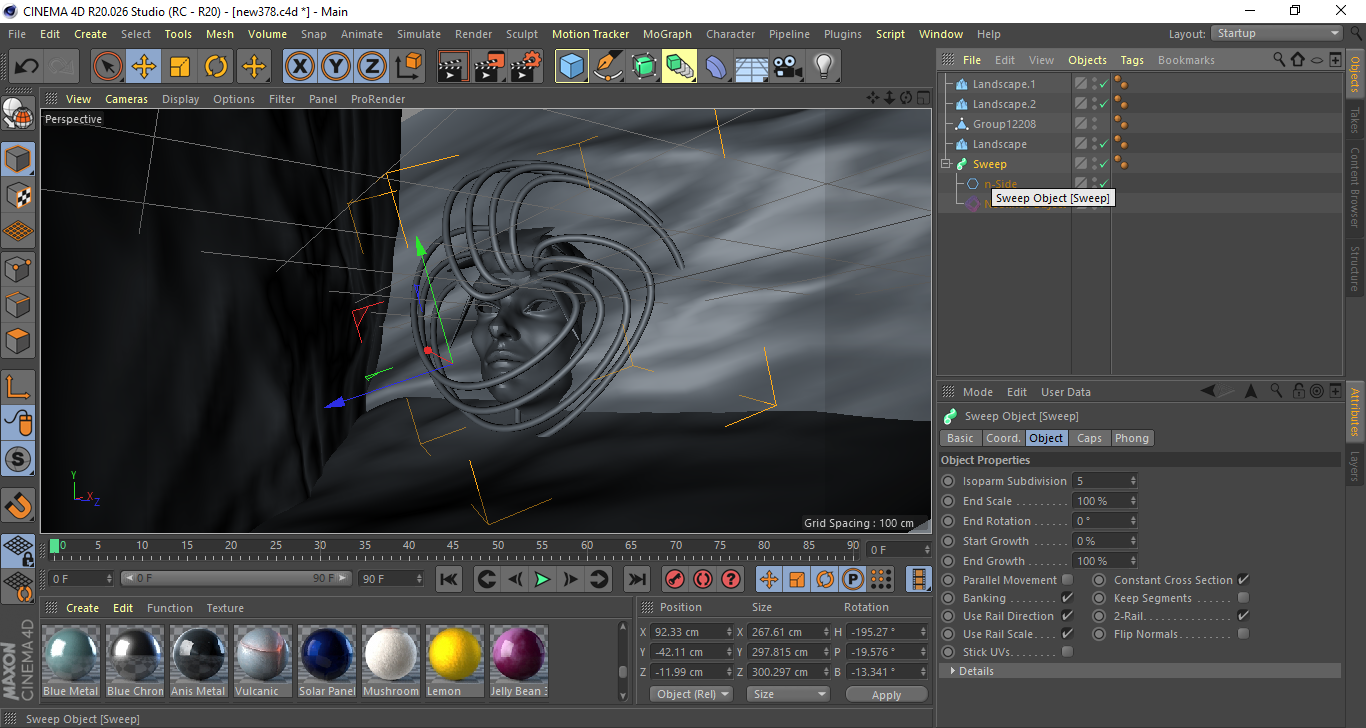The width and height of the screenshot is (1366, 728).
Task: Toggle Keep Segments checkbox
Action: pyautogui.click(x=1243, y=598)
